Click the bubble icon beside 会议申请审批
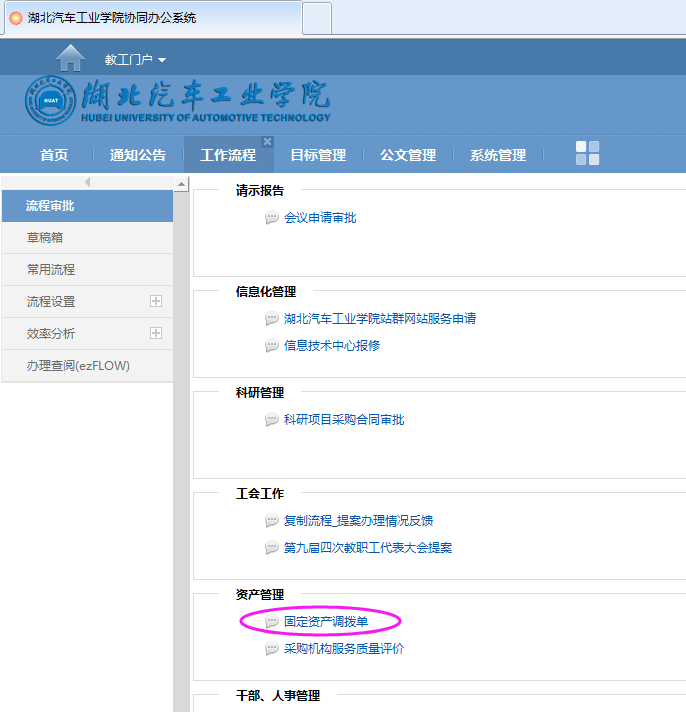 (x=271, y=218)
